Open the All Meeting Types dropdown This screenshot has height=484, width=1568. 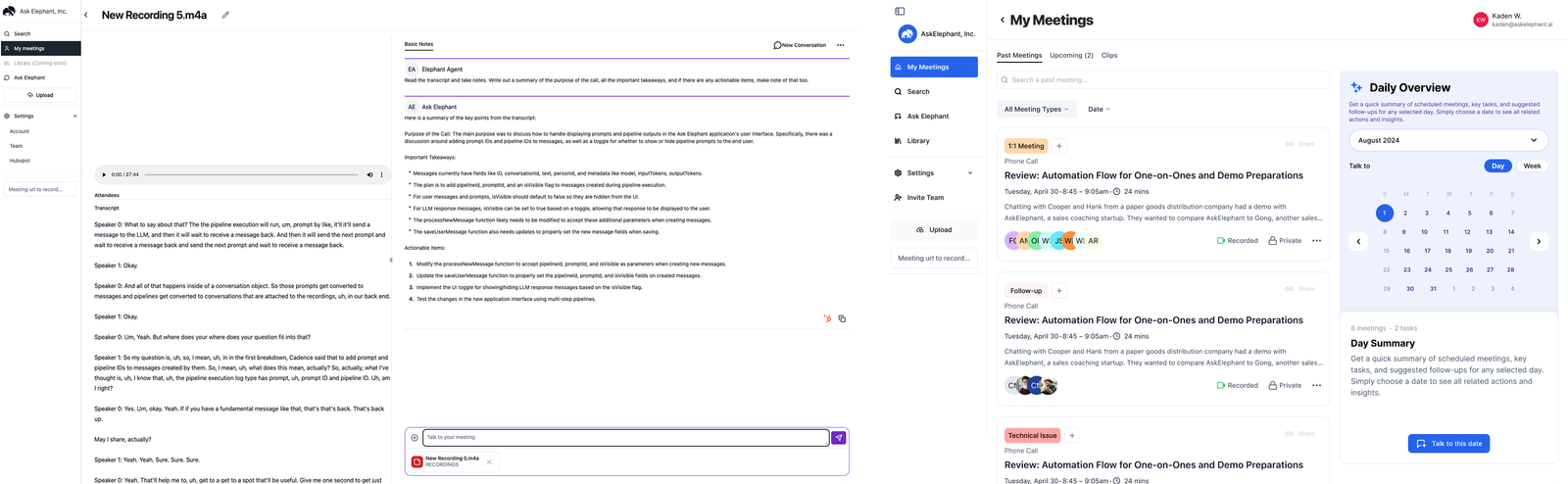coord(1037,109)
